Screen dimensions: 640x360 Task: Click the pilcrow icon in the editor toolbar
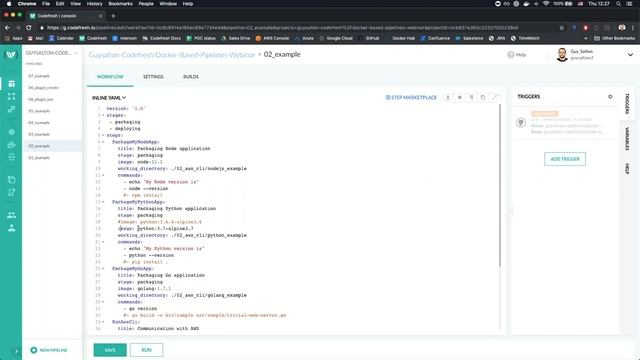tap(471, 98)
